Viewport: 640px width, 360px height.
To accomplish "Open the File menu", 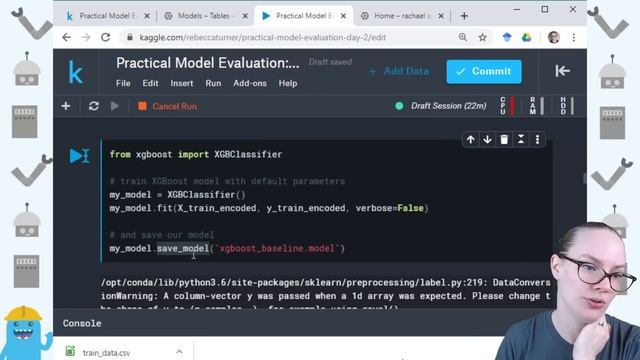I will point(123,83).
